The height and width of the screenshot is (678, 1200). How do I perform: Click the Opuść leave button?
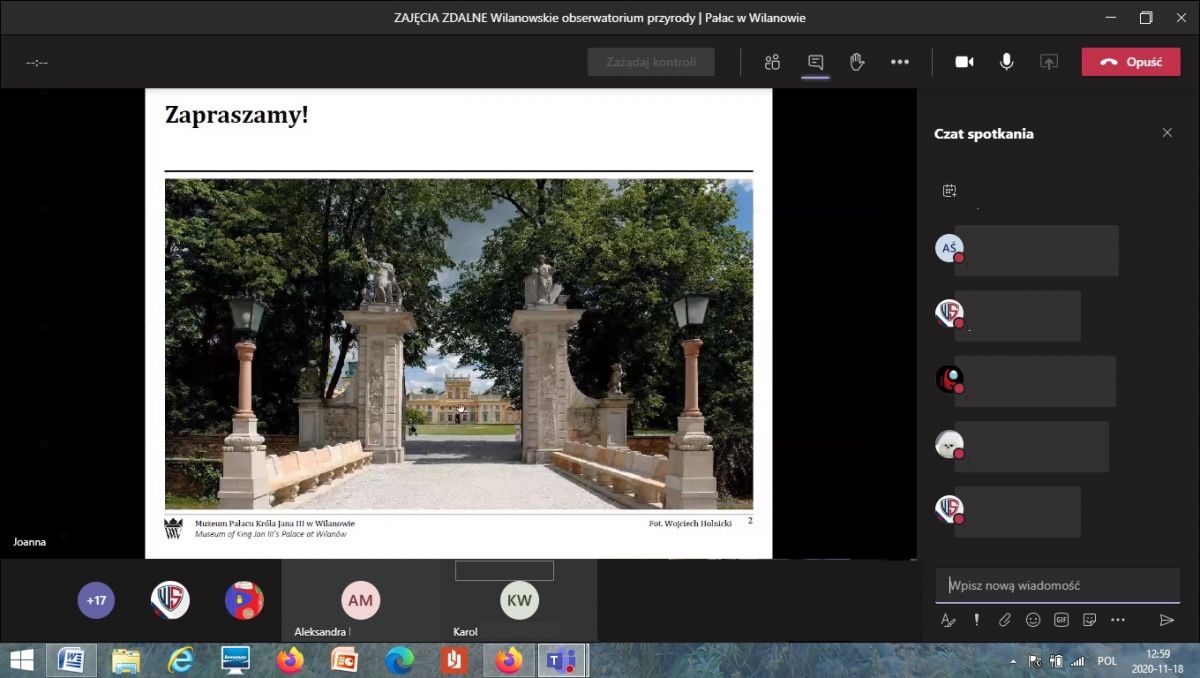point(1131,62)
